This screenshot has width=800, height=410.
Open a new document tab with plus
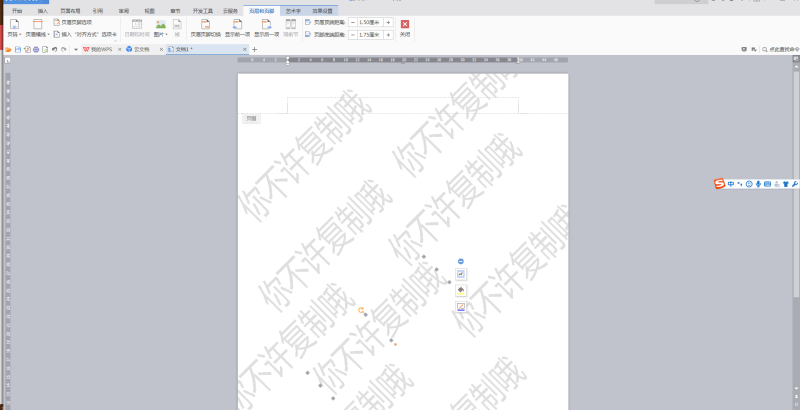pyautogui.click(x=255, y=49)
